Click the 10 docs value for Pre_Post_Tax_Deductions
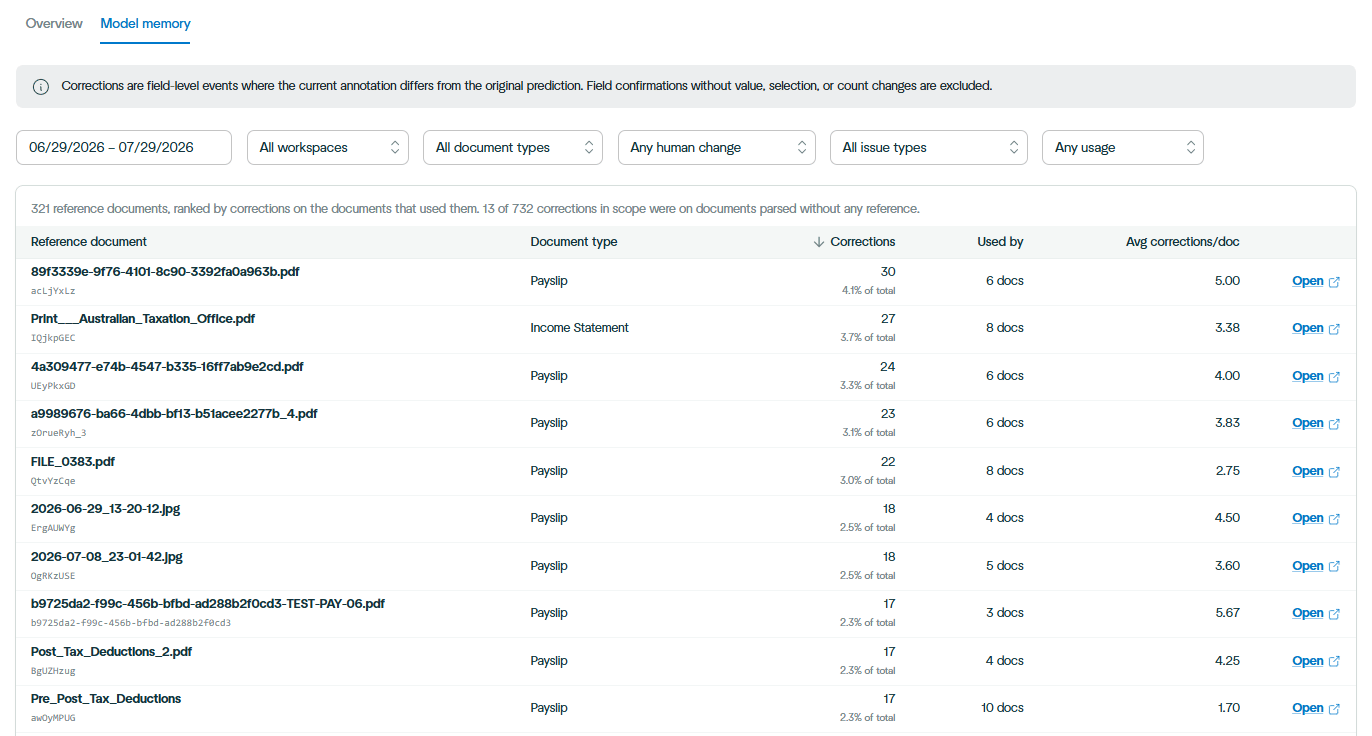Viewport: 1372px width, 736px height. pos(1002,708)
